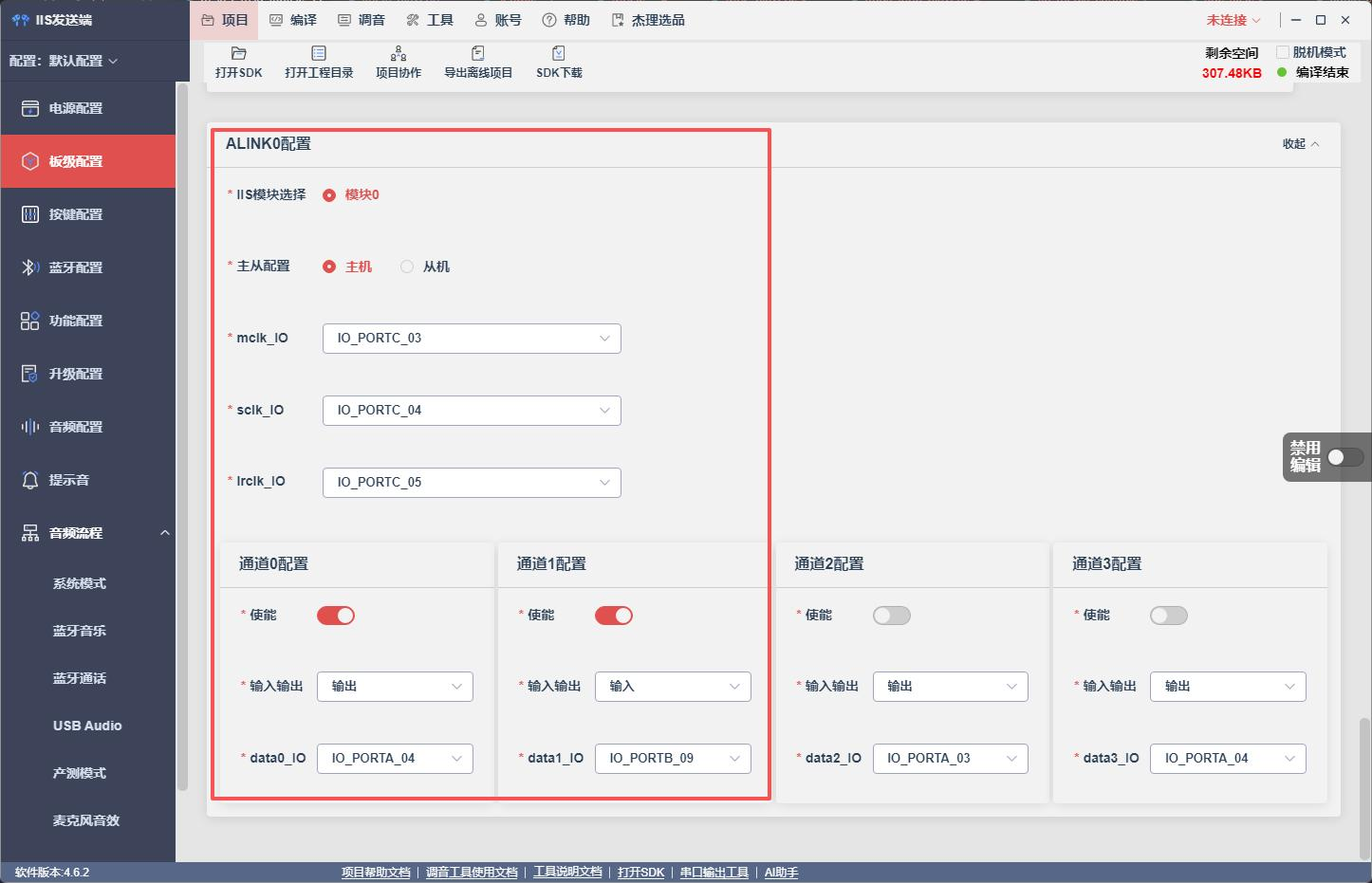Viewport: 1372px width, 883px height.
Task: Open lrclk_IO dropdown
Action: (x=472, y=483)
